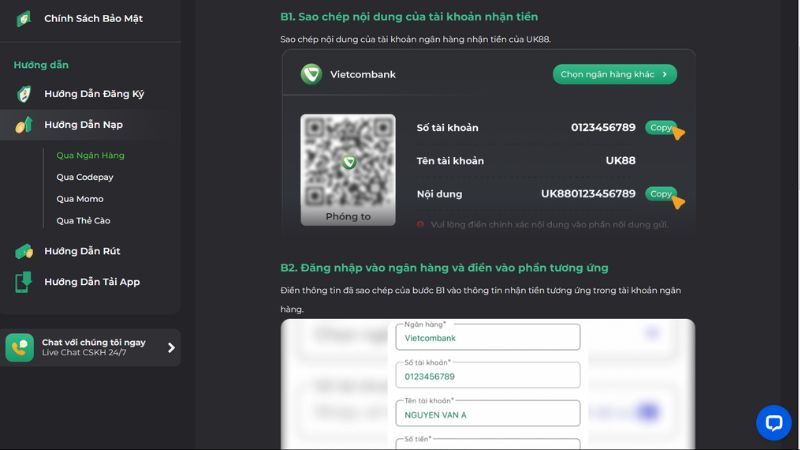
Task: Click the Hướng Dẫn Rút withdraw icon
Action: [23, 251]
